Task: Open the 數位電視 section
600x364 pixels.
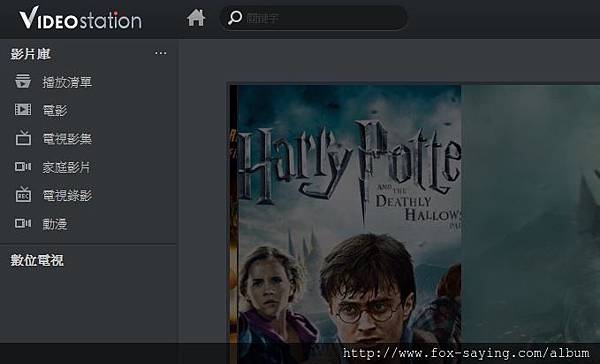Action: [37, 260]
